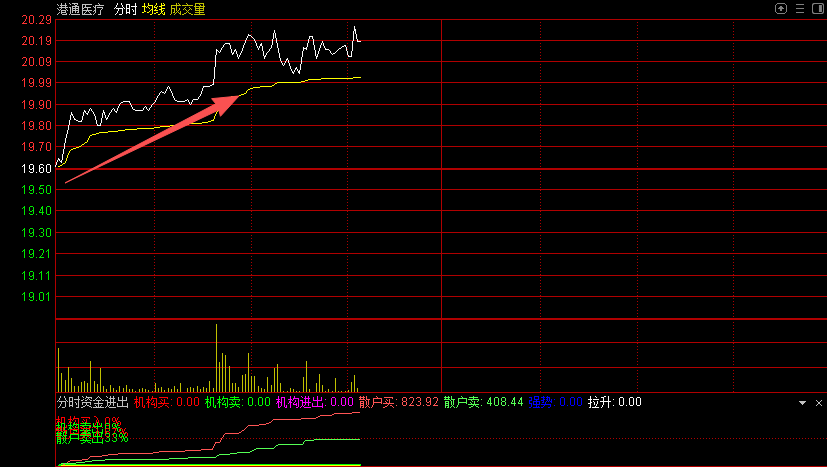Click the upload arrow icon at top right
This screenshot has height=467, width=827.
781,8
